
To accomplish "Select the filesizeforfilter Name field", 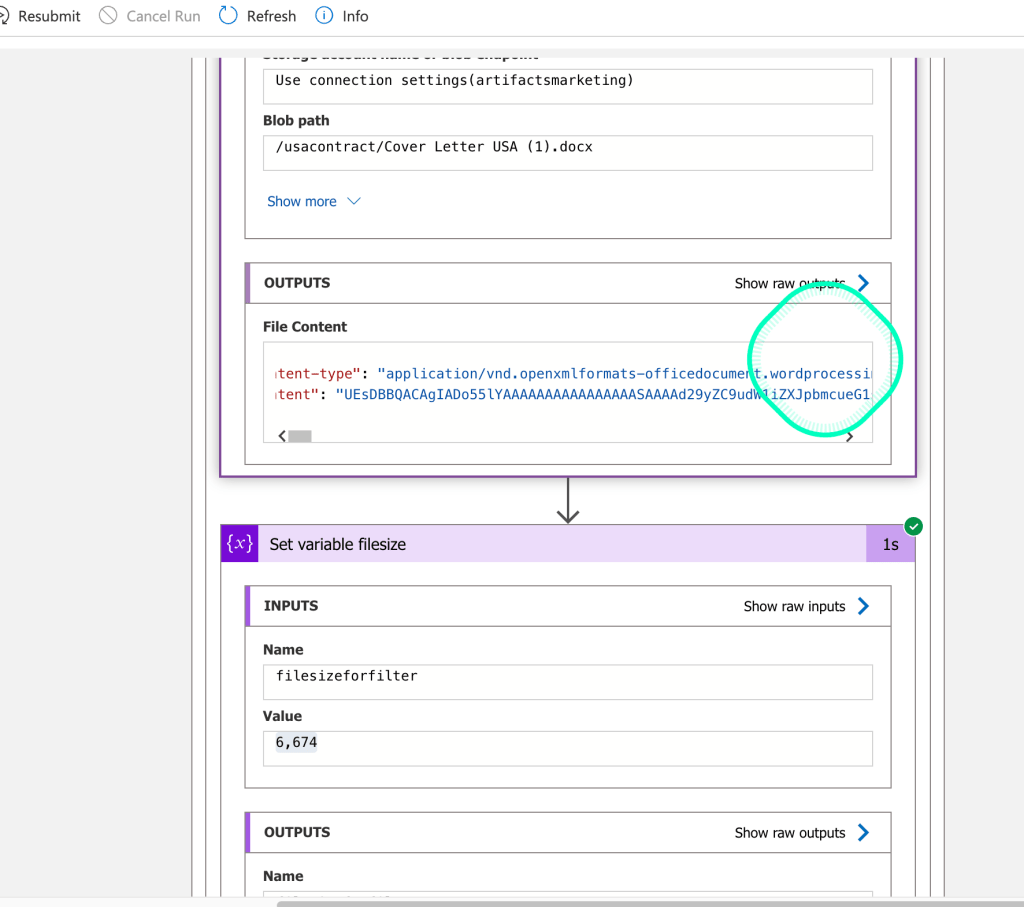I will click(x=568, y=682).
